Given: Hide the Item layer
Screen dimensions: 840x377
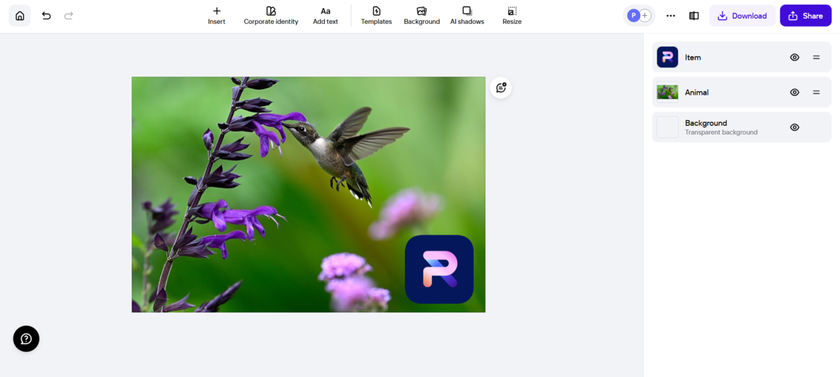Looking at the screenshot, I should coord(794,57).
